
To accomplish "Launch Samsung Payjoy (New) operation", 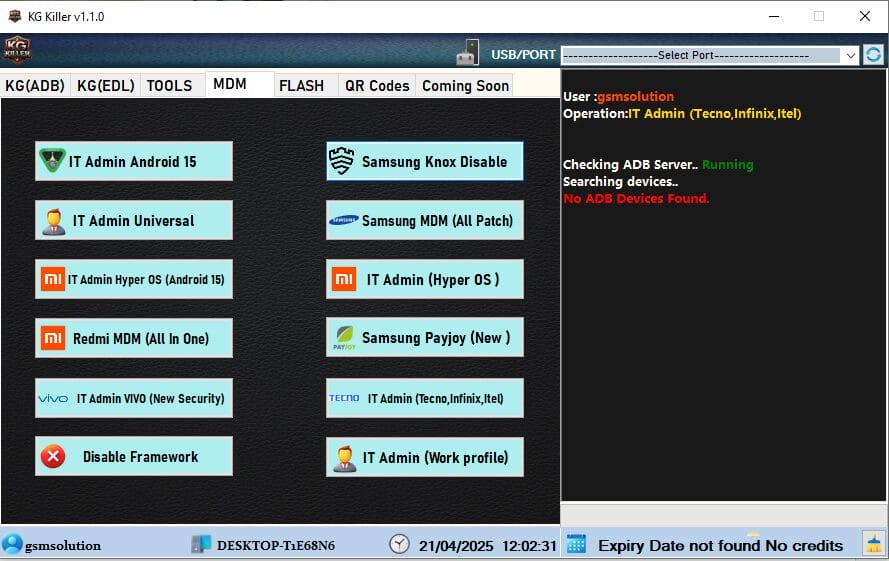I will point(424,338).
